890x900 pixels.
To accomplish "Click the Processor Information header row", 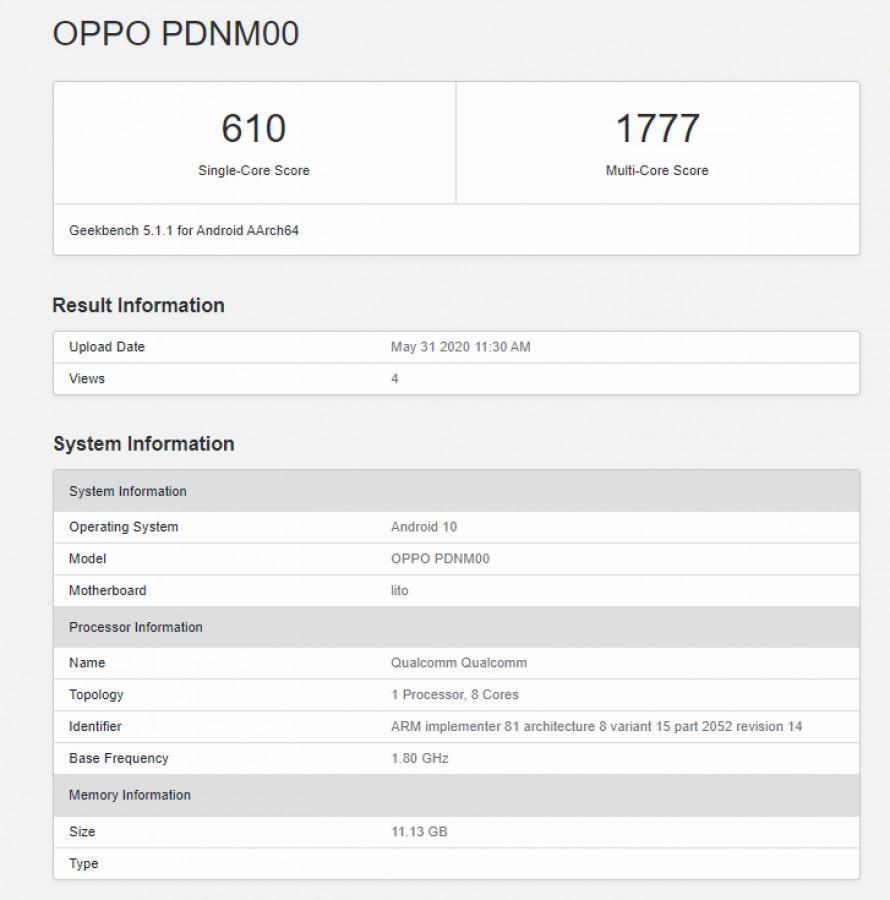I will (456, 627).
